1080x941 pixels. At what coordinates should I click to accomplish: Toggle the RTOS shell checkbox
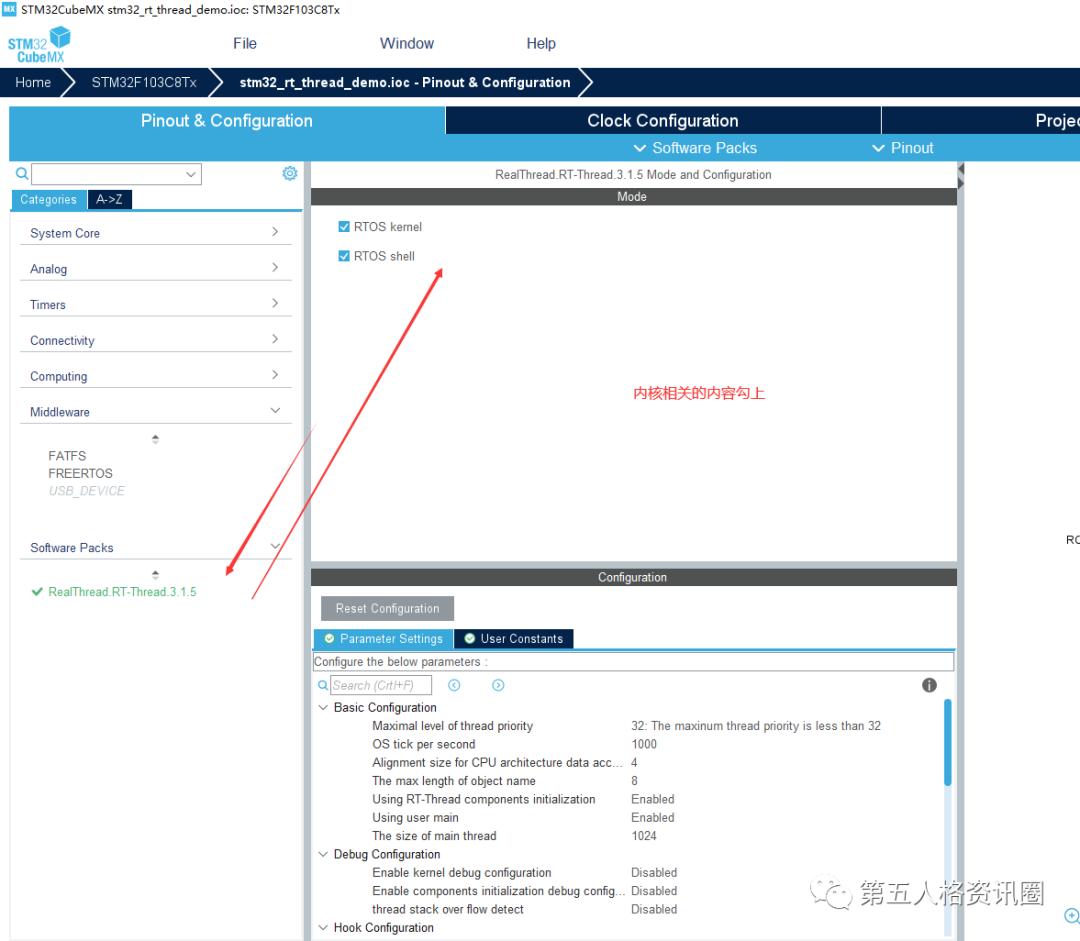click(344, 256)
